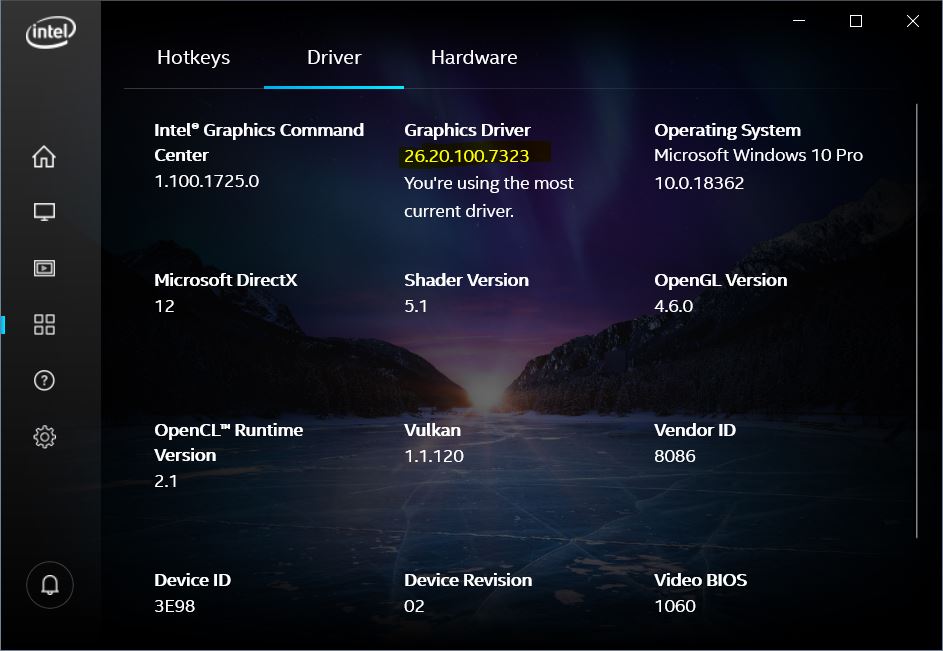Click OpenGL Version value 4.6.0
943x651 pixels.
[x=674, y=306]
